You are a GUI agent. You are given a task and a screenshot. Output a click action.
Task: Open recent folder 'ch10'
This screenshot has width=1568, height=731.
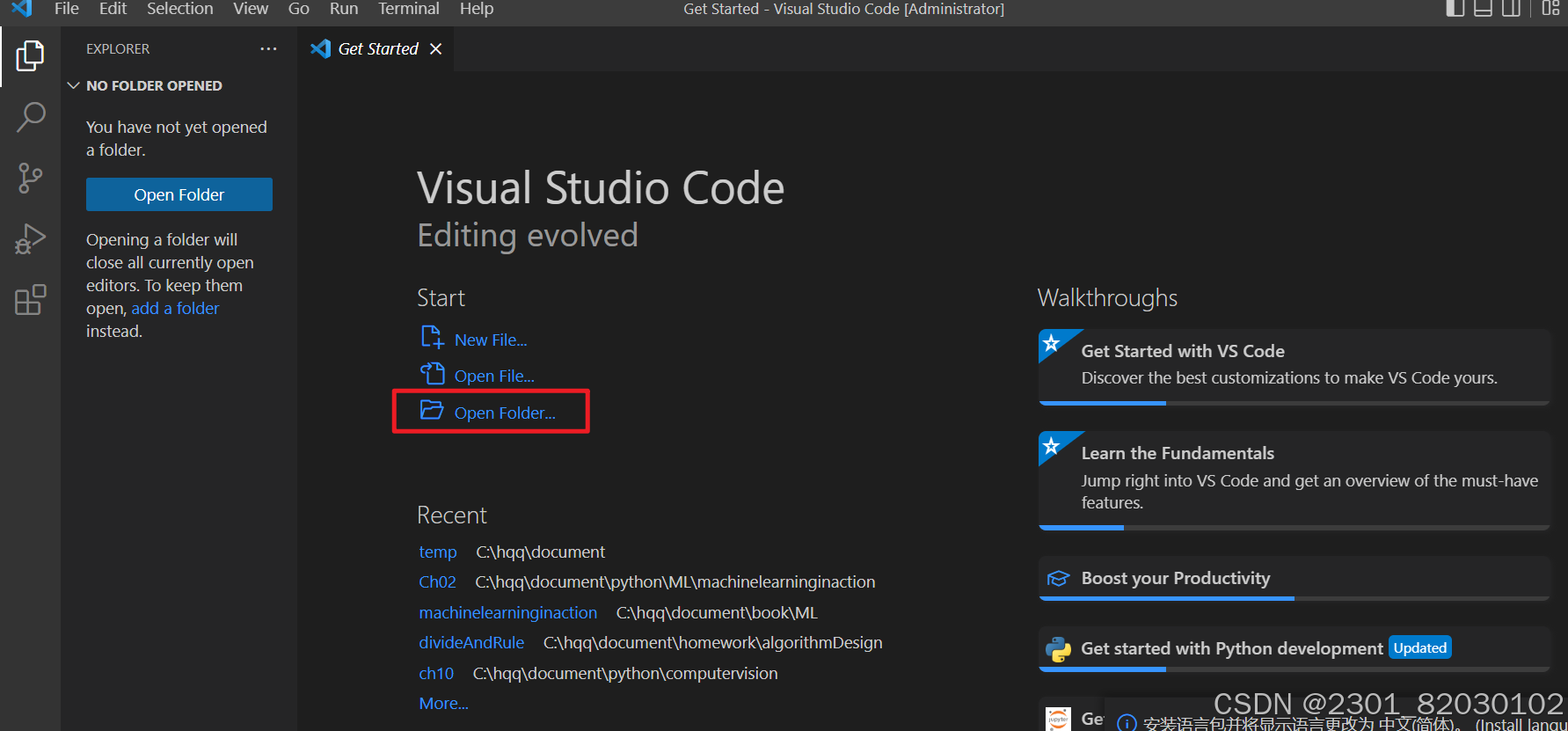click(436, 674)
